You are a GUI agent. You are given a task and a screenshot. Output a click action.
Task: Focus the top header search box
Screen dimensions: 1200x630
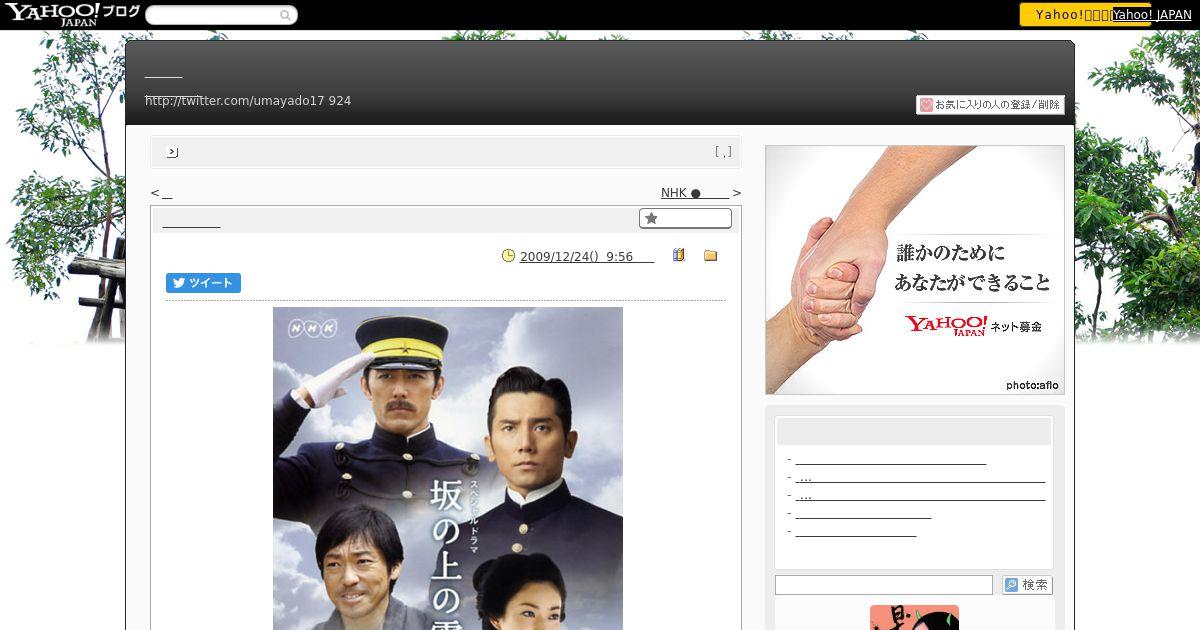point(212,15)
